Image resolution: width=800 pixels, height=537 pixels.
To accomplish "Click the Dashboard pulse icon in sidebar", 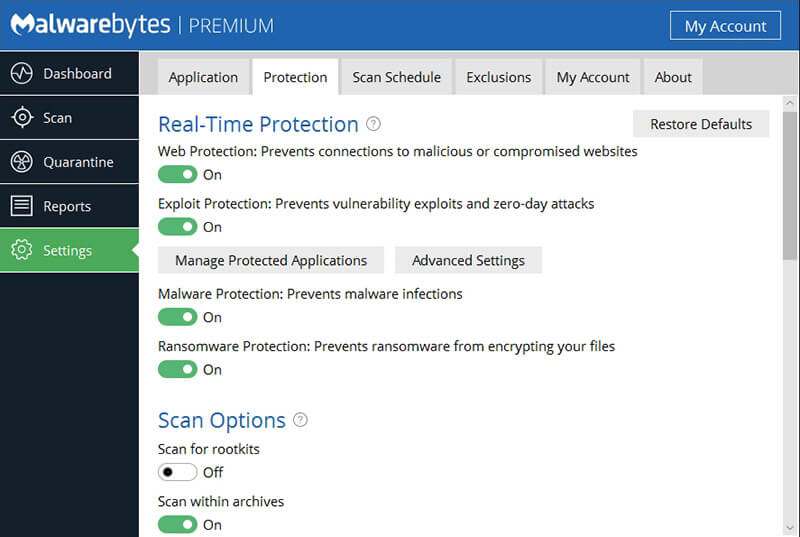I will tap(22, 74).
